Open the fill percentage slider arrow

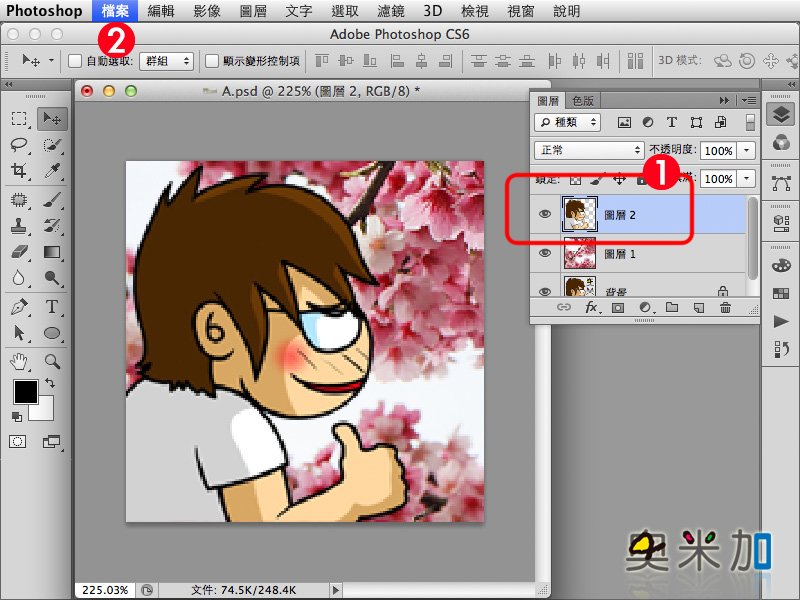tap(746, 179)
